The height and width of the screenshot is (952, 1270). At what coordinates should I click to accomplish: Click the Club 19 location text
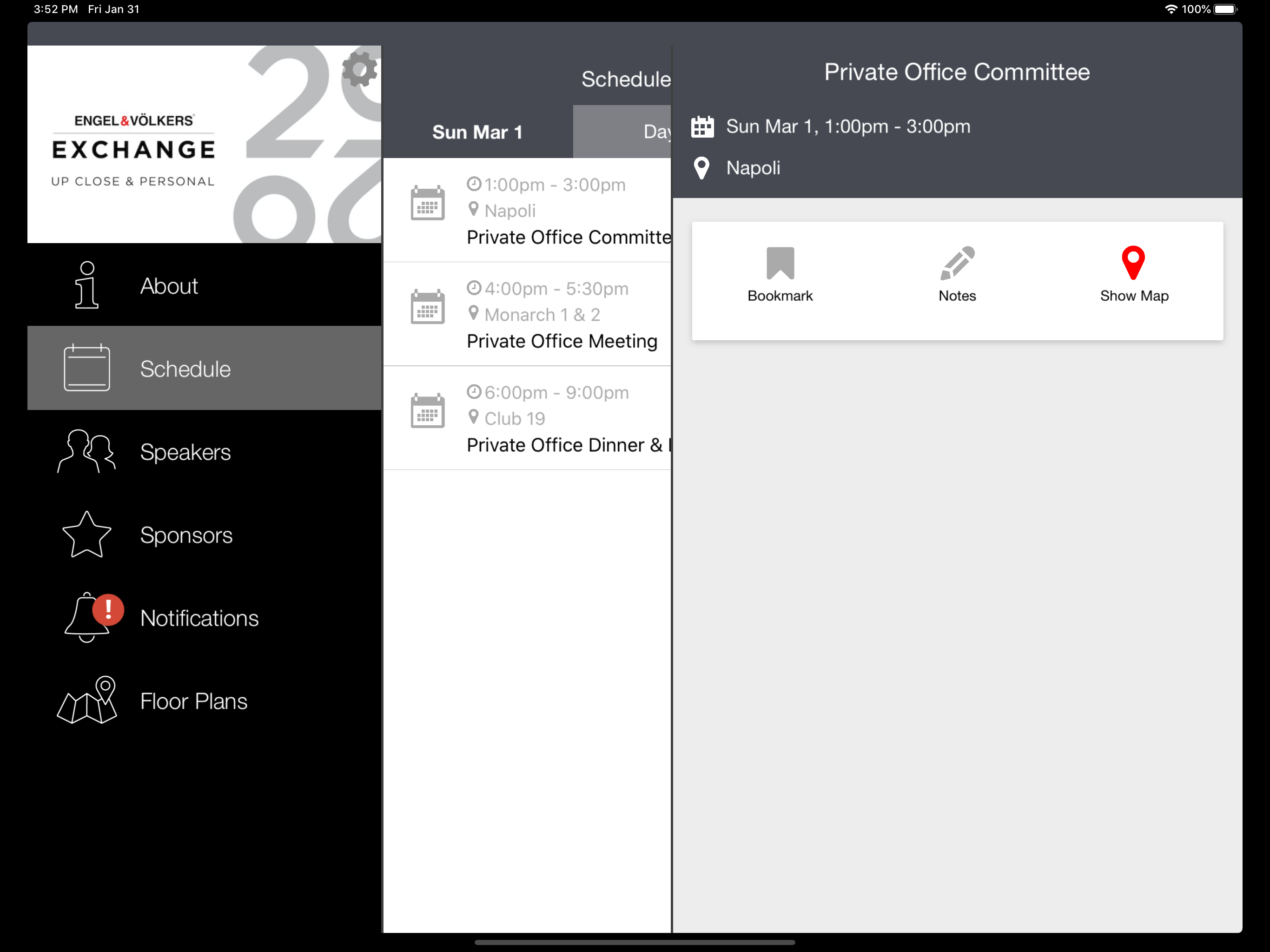click(515, 418)
